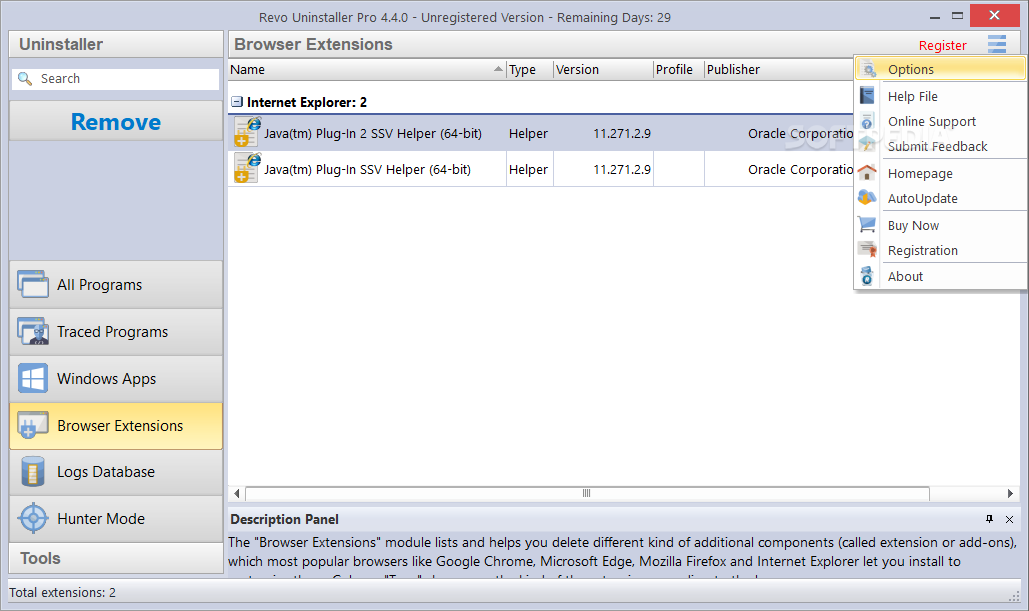
Task: Click the Options gear icon in the menu
Action: 868,69
